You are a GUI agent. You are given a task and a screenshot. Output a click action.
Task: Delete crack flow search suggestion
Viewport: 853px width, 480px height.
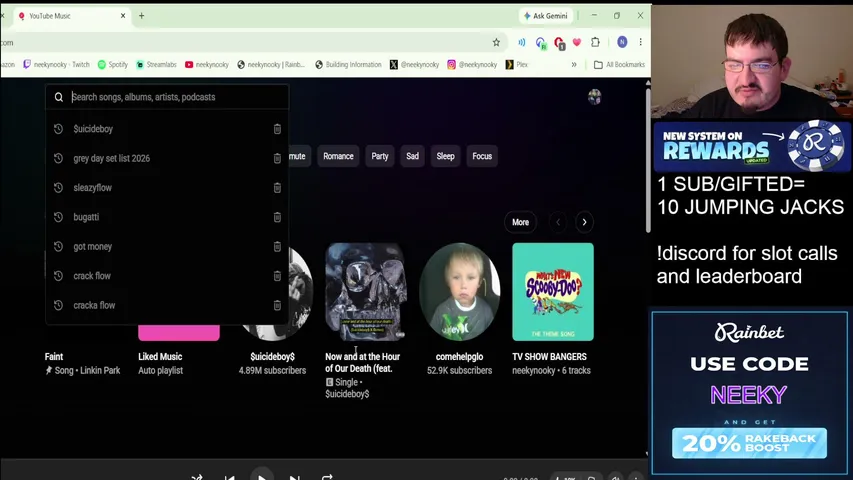277,276
